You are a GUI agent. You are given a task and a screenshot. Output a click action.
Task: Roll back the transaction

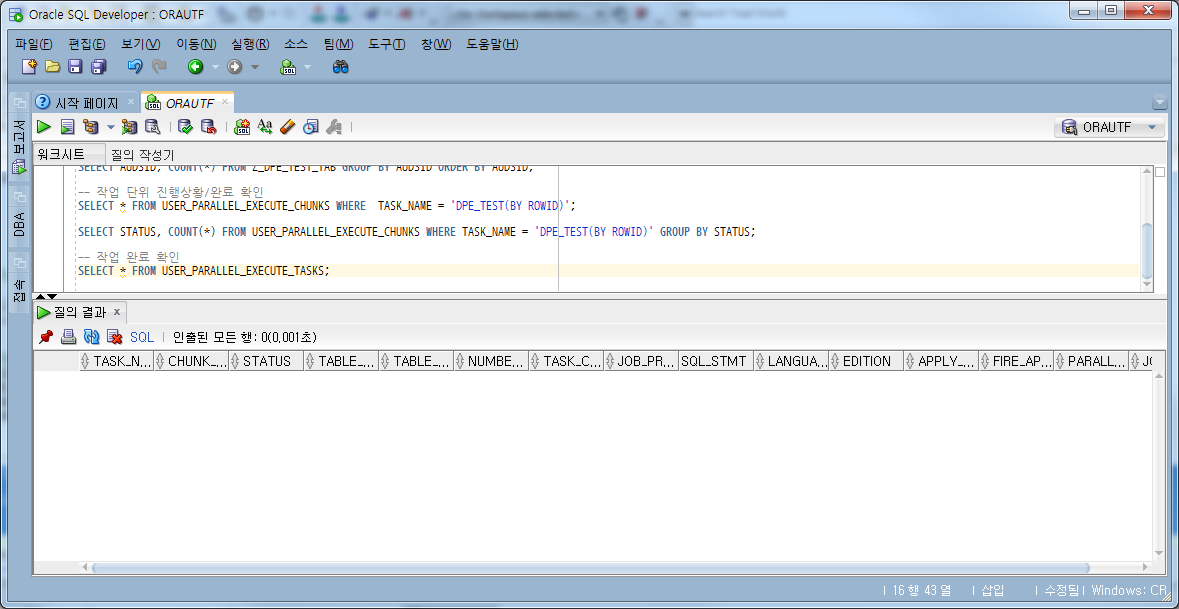[208, 127]
